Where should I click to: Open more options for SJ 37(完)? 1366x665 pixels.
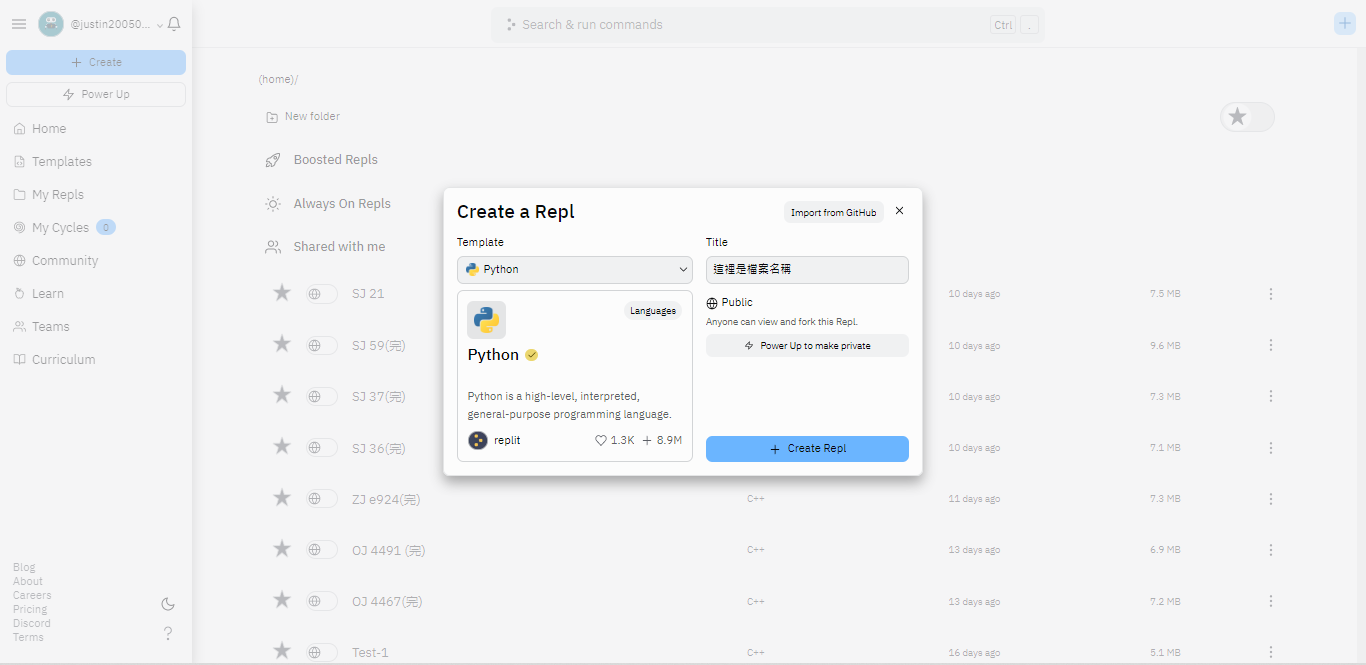(1271, 396)
